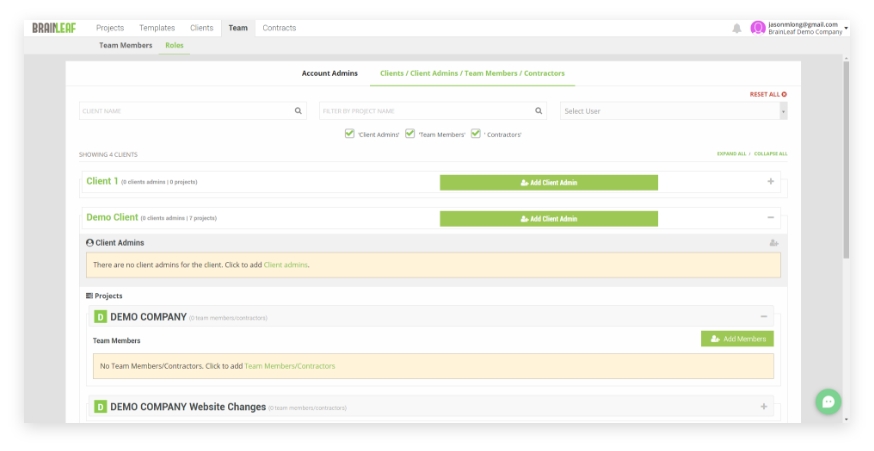874x451 pixels.
Task: Select Clients / Client Admins / Team Members / Contractors tab
Action: click(472, 73)
